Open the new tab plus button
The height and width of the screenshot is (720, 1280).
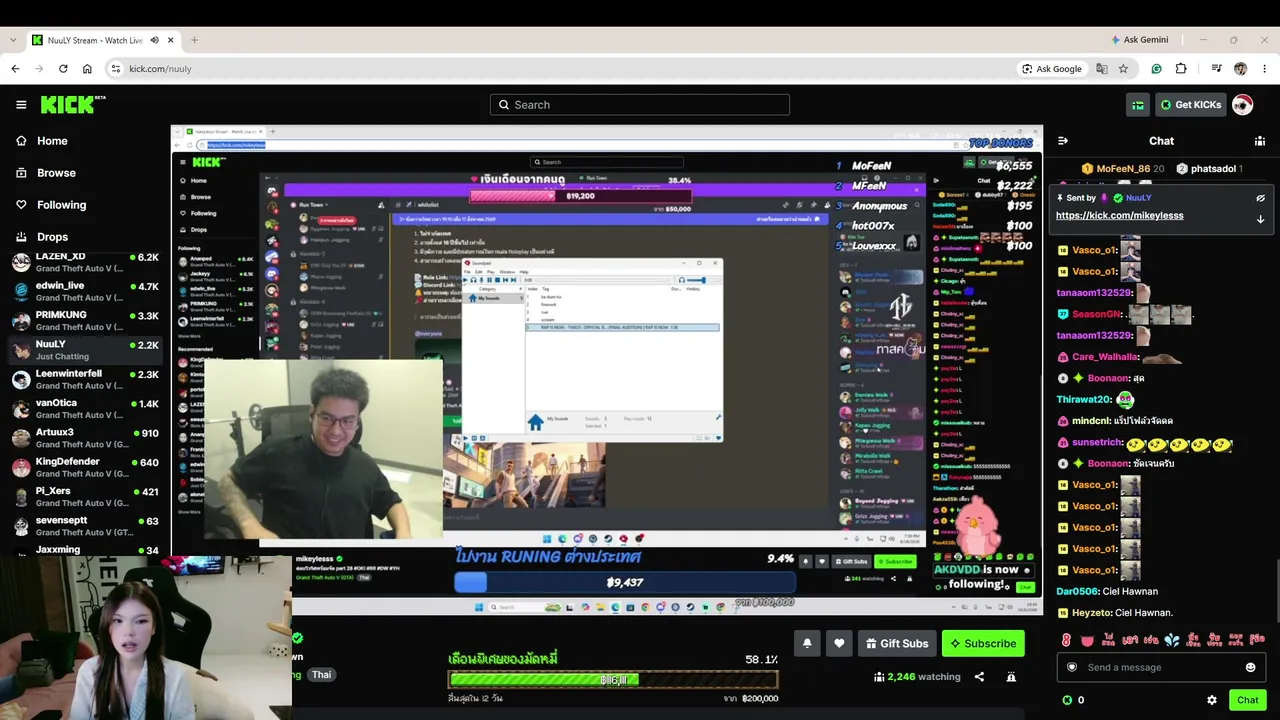tap(194, 40)
